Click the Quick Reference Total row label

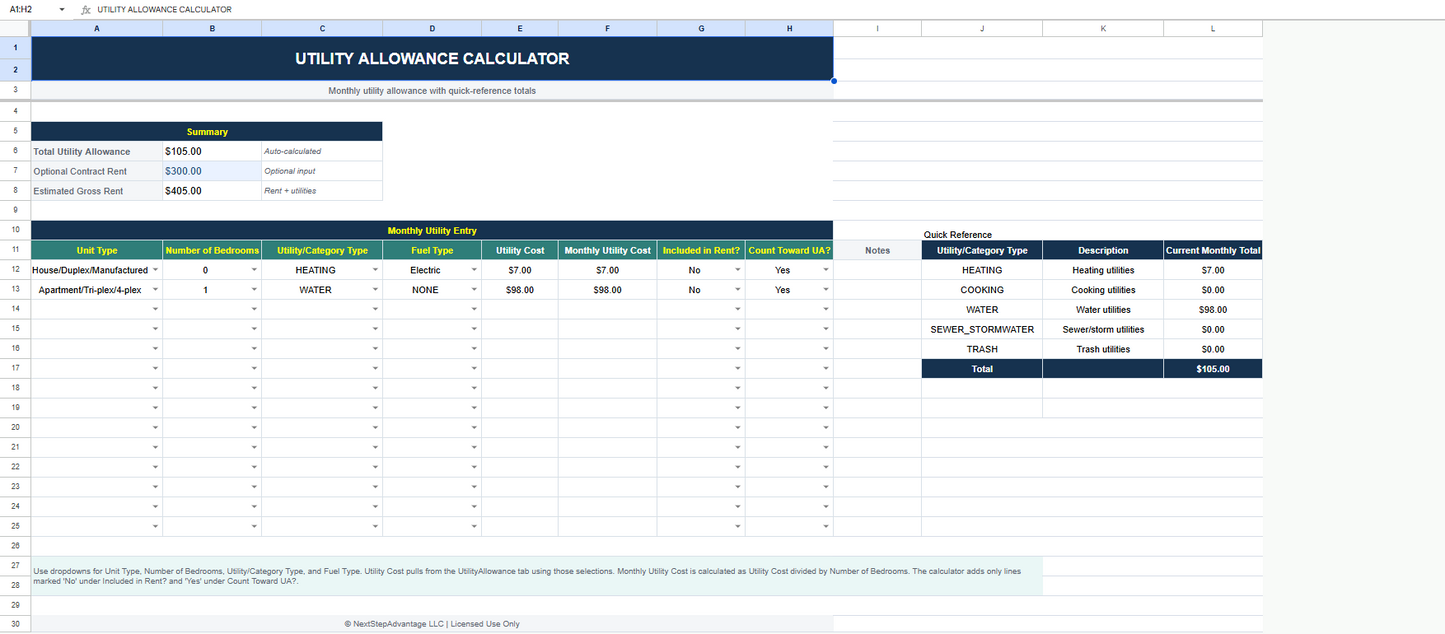pyautogui.click(x=982, y=369)
